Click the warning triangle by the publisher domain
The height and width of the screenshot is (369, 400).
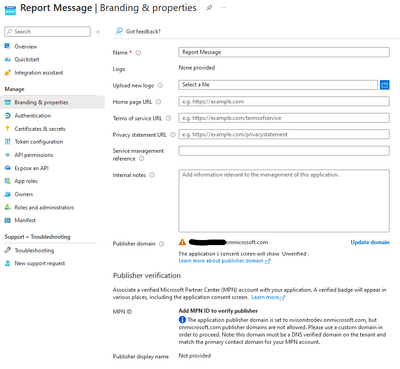tap(182, 242)
